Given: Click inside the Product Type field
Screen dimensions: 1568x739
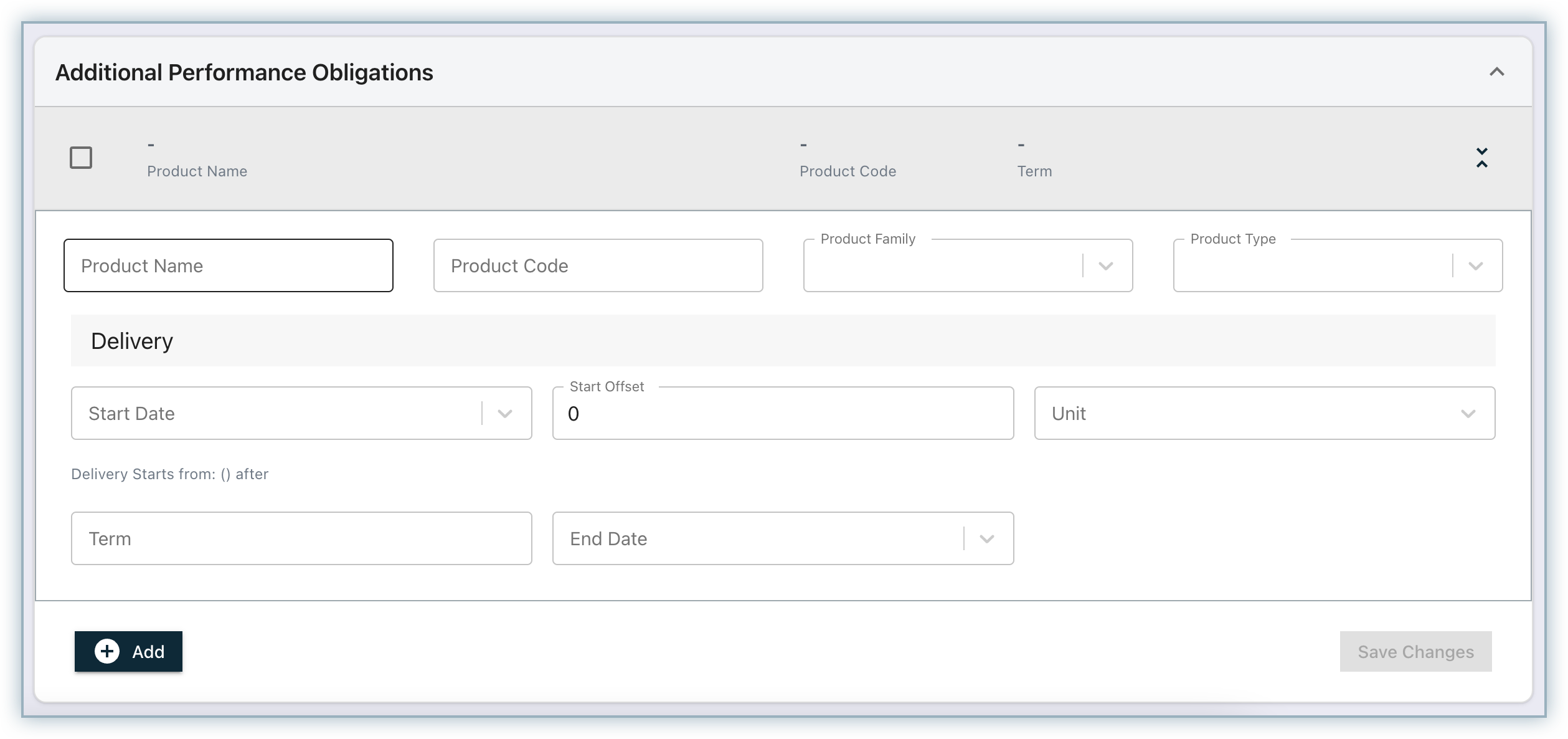Looking at the screenshot, I should pos(1311,266).
